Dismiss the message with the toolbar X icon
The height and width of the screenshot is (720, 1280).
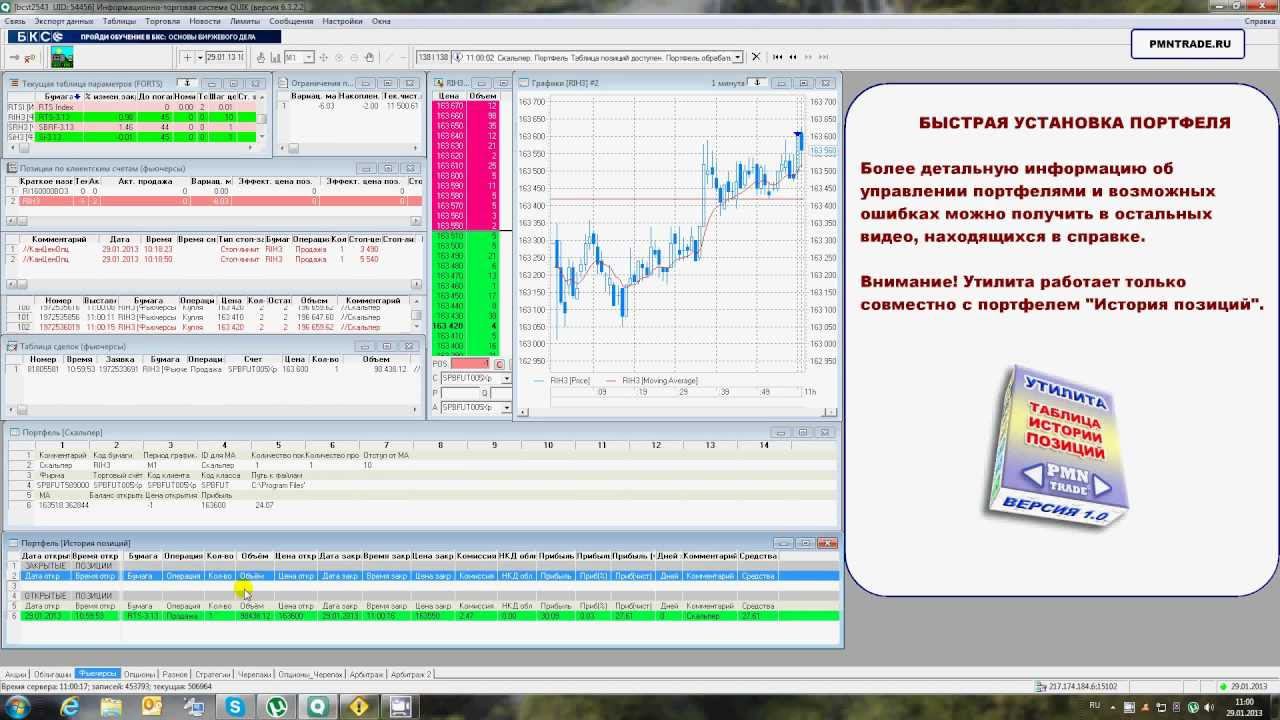tap(756, 57)
